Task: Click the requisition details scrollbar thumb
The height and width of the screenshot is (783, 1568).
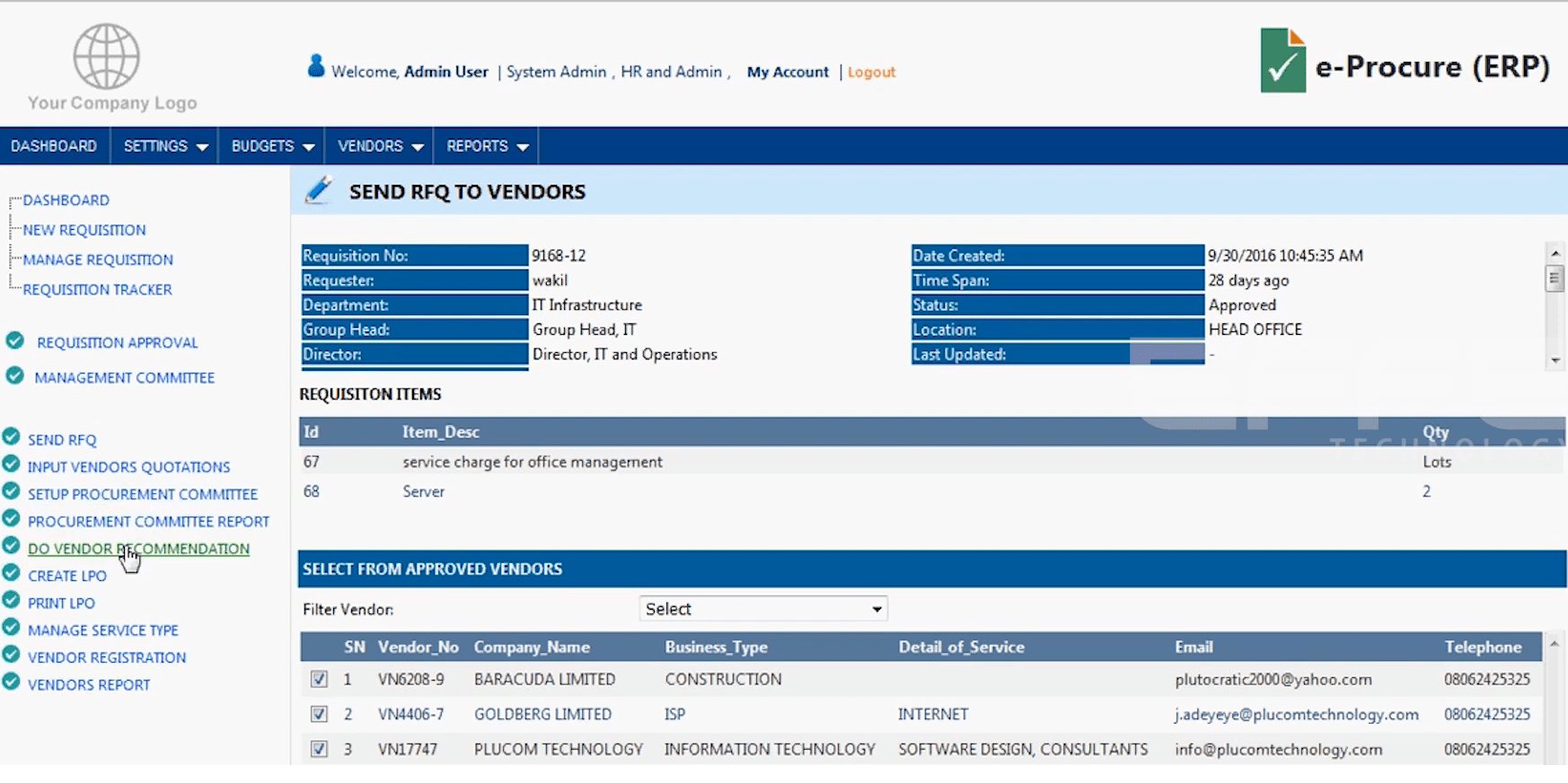Action: point(1555,278)
